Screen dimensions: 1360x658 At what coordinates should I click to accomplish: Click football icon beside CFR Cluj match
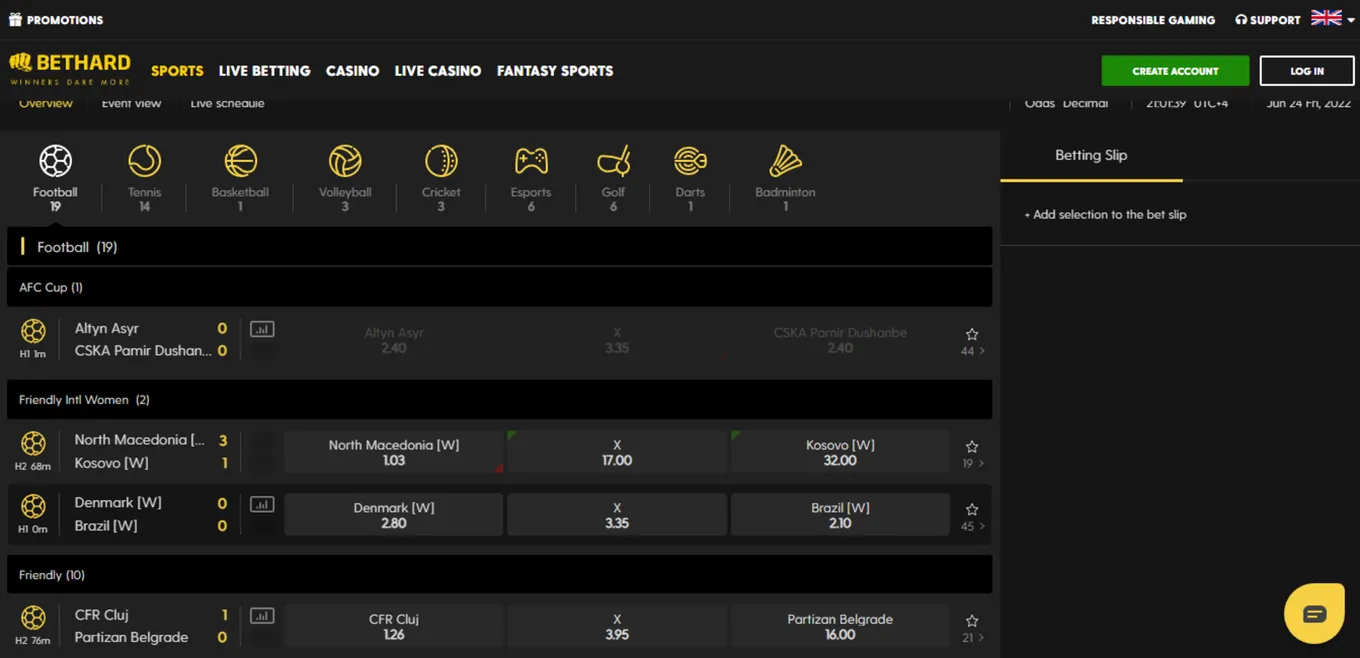click(33, 617)
